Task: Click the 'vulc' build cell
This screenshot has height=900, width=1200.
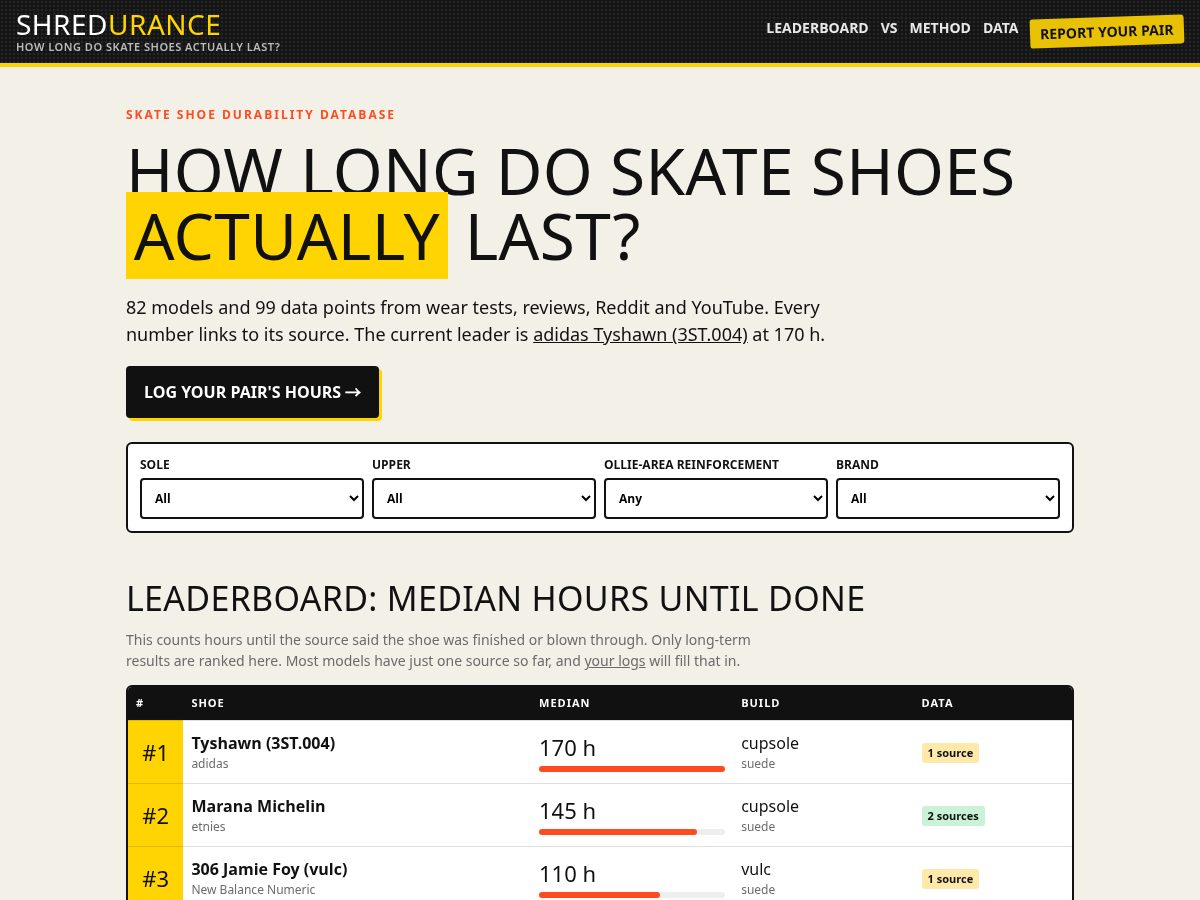Action: [x=756, y=869]
